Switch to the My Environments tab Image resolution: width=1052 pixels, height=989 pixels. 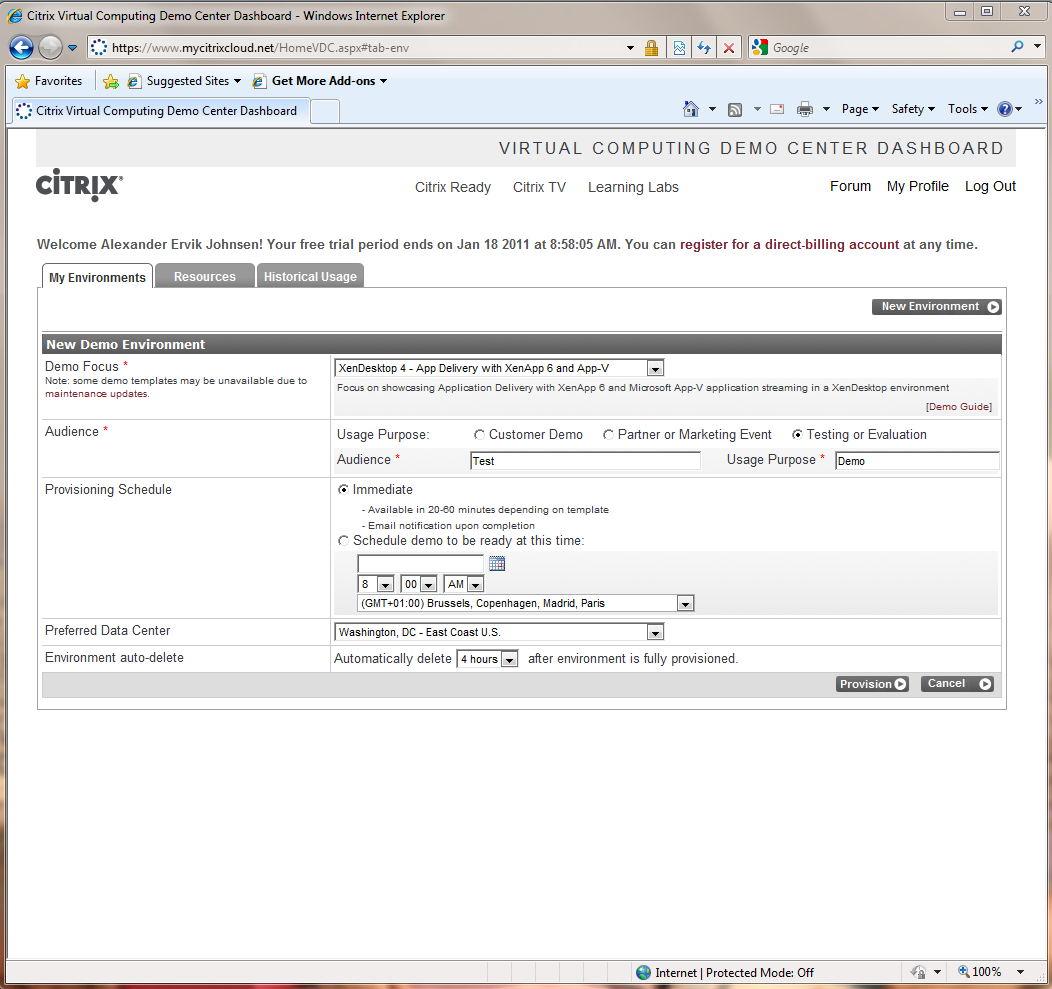point(97,277)
